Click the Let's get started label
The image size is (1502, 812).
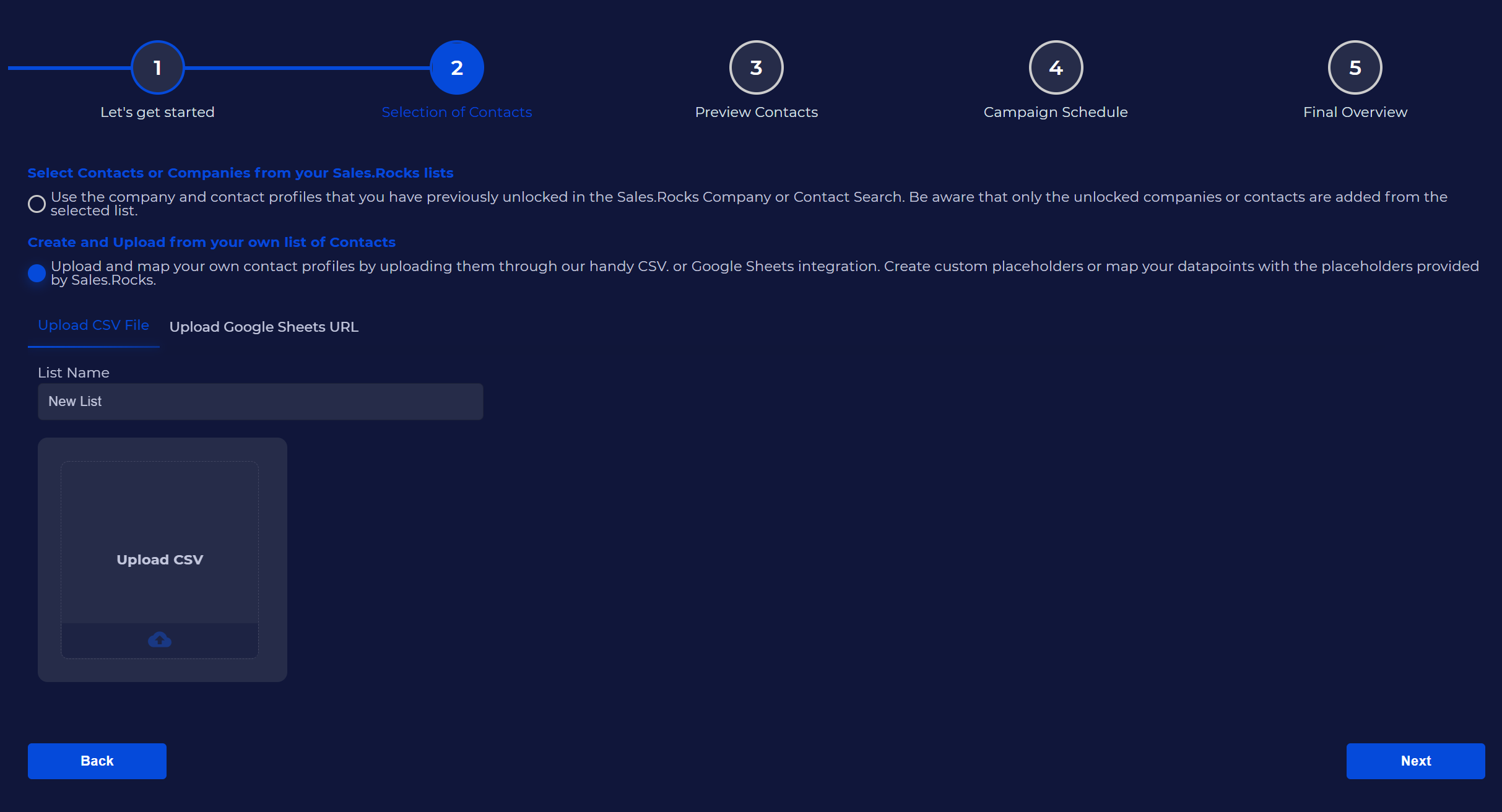pyautogui.click(x=157, y=112)
